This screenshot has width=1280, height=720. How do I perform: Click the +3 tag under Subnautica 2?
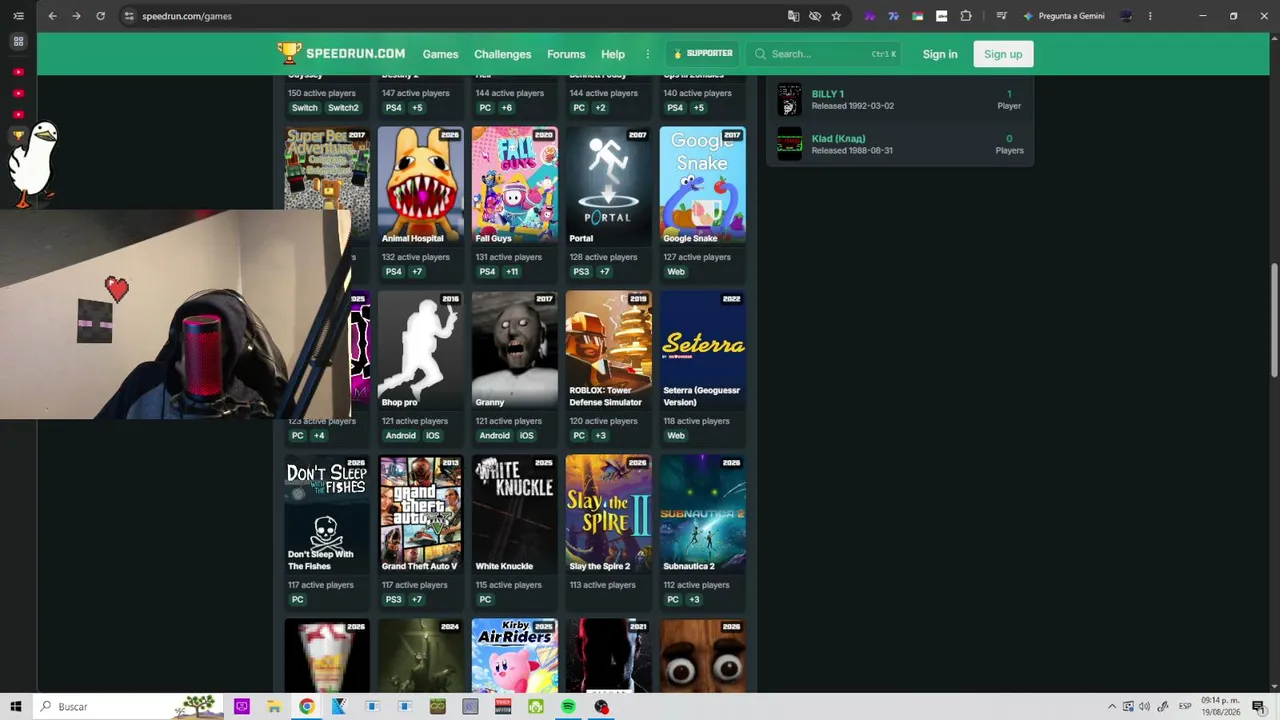pyautogui.click(x=694, y=599)
